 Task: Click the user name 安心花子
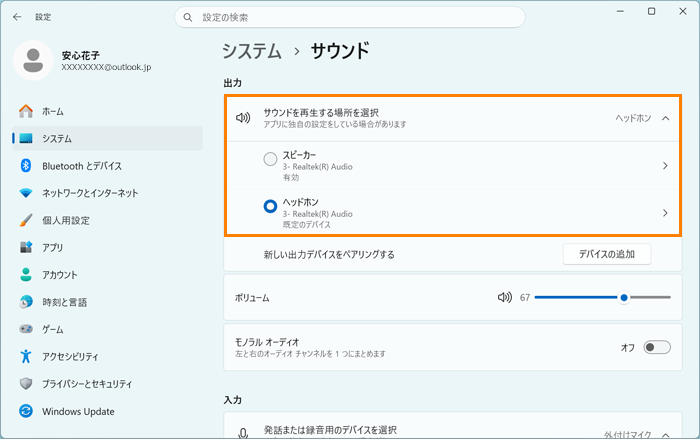tap(81, 55)
